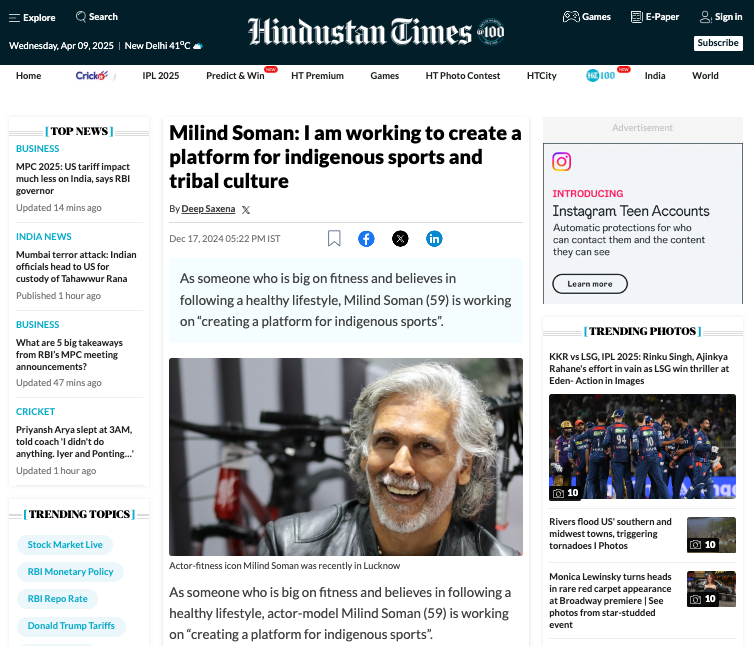Click the Search magnifier icon
The width and height of the screenshot is (754, 646).
[x=81, y=17]
